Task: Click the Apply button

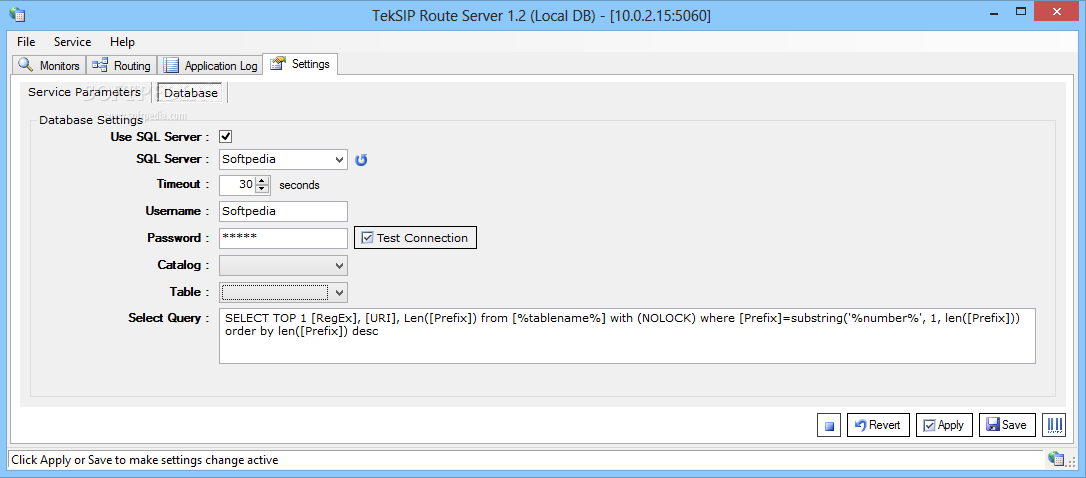Action: (x=944, y=425)
